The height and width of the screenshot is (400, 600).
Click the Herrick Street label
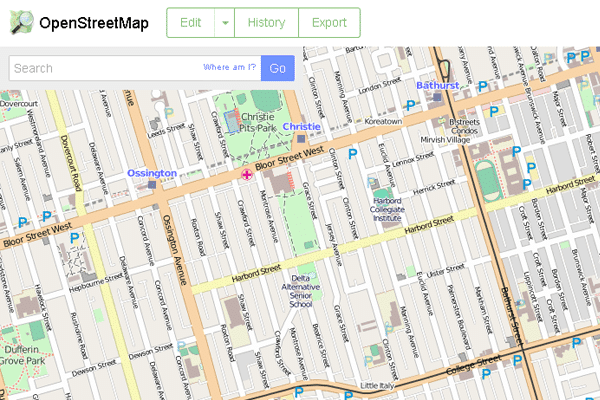434,187
